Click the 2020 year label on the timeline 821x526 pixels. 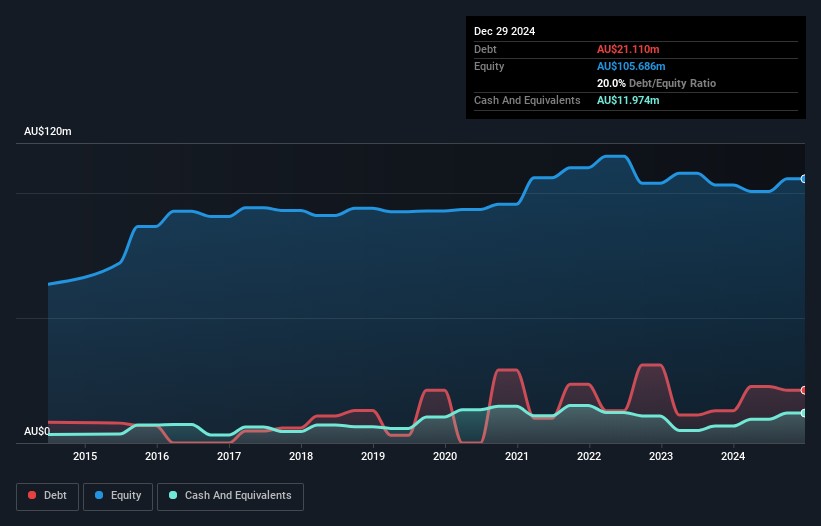click(445, 457)
